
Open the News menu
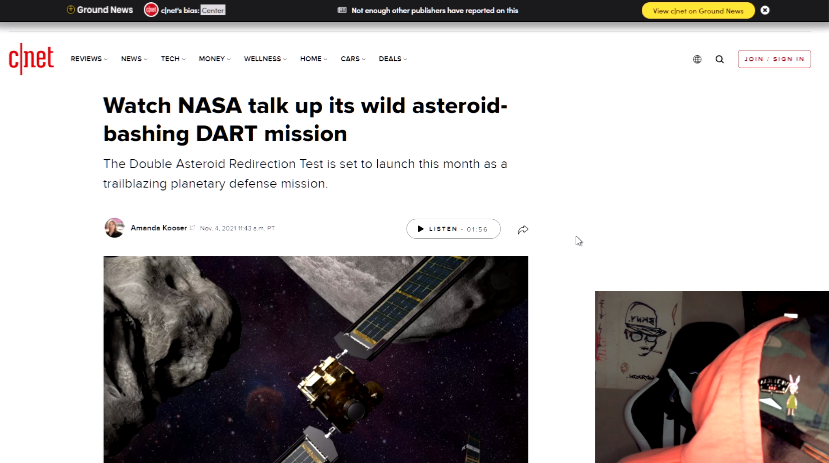coord(133,59)
